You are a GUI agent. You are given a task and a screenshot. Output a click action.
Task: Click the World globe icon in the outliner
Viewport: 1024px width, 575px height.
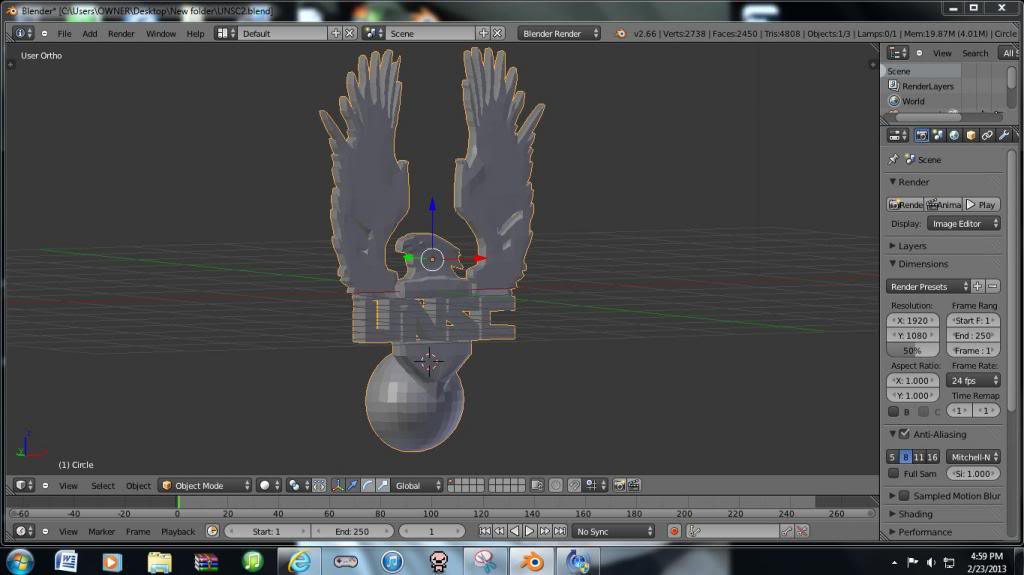click(894, 101)
